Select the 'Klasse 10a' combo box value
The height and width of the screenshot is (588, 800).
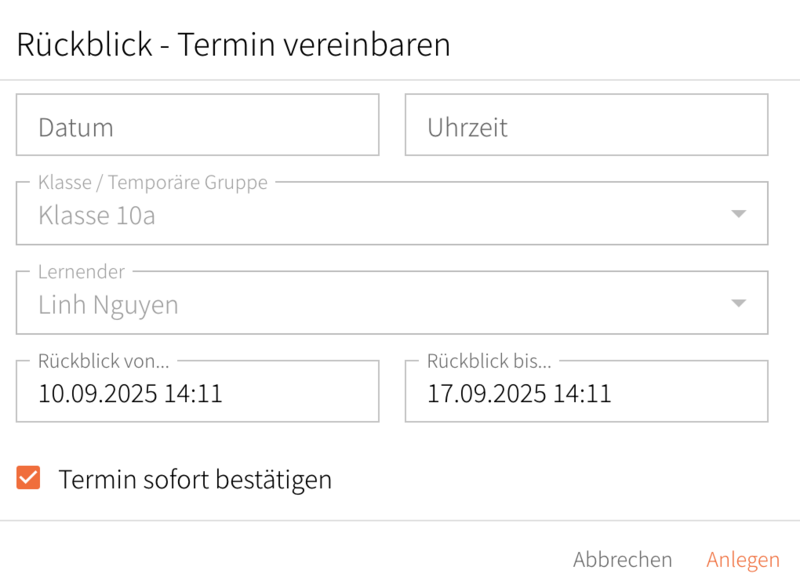coord(97,215)
